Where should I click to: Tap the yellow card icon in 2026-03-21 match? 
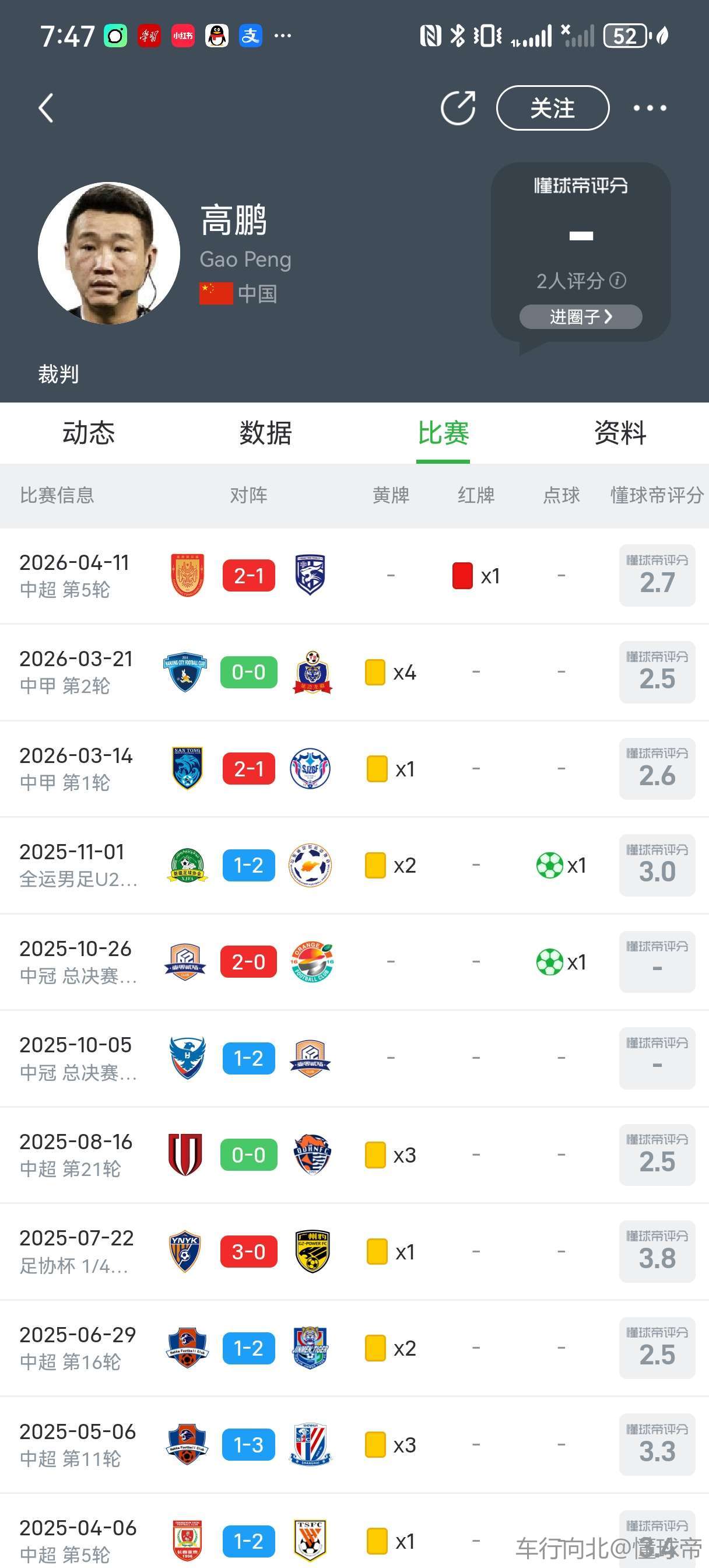tap(375, 672)
